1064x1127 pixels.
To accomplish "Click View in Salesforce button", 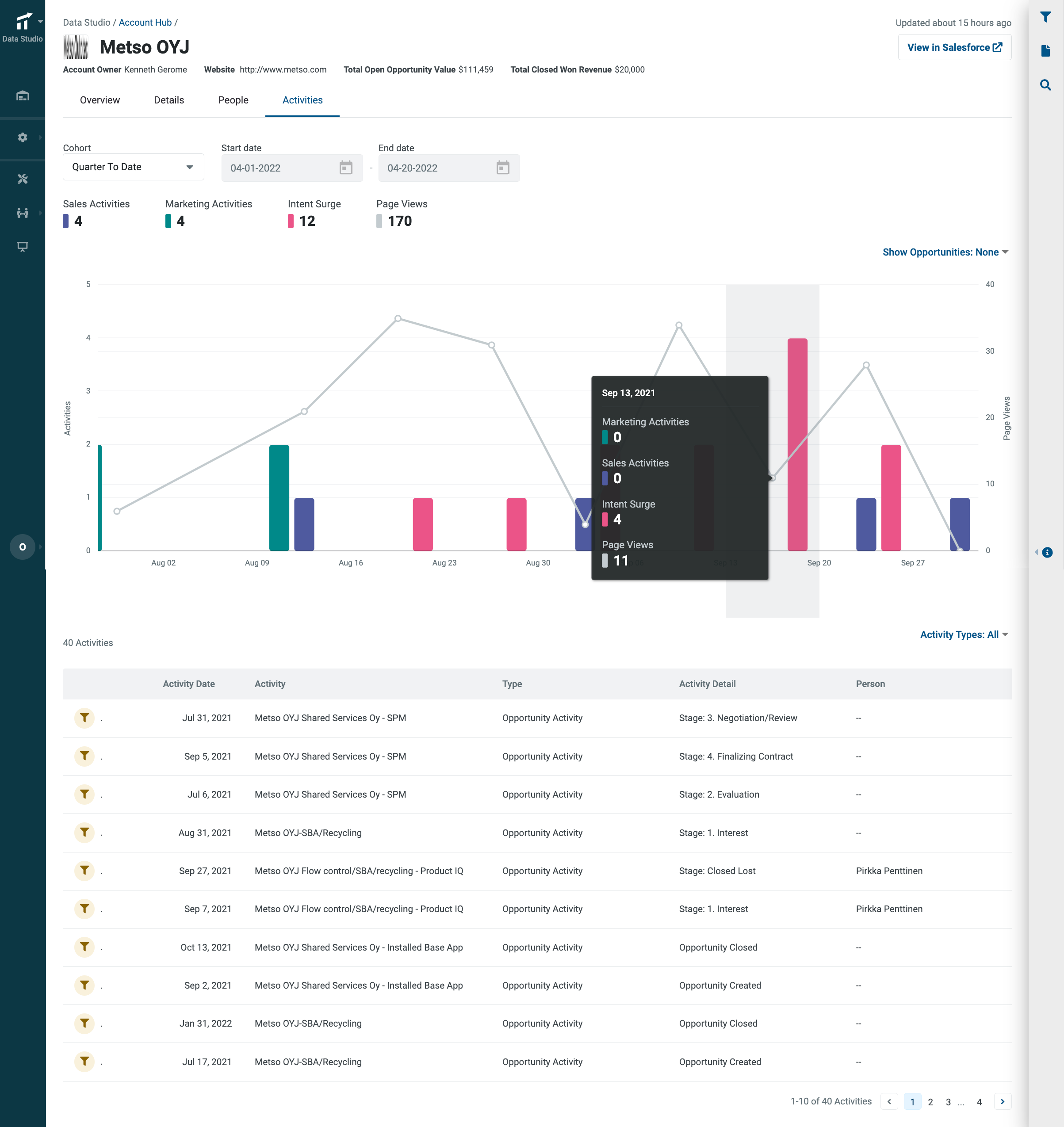I will pos(954,48).
